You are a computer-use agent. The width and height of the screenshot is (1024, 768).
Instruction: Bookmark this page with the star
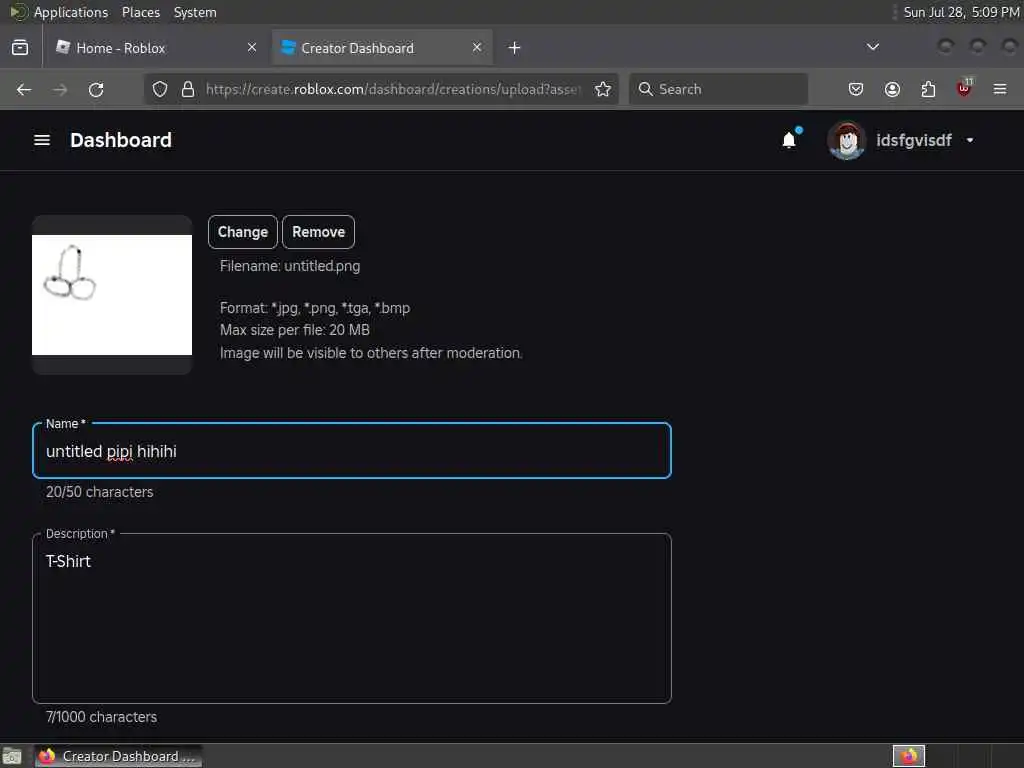click(603, 89)
